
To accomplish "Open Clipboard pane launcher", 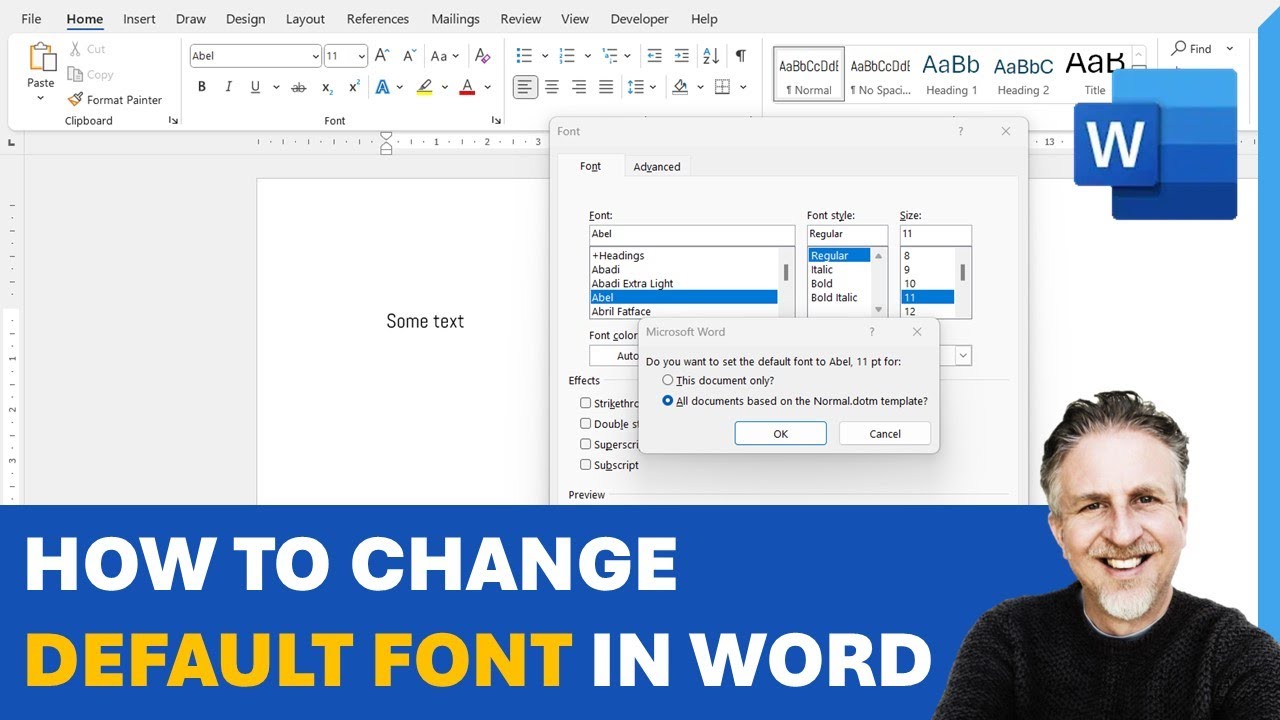I will pyautogui.click(x=173, y=120).
